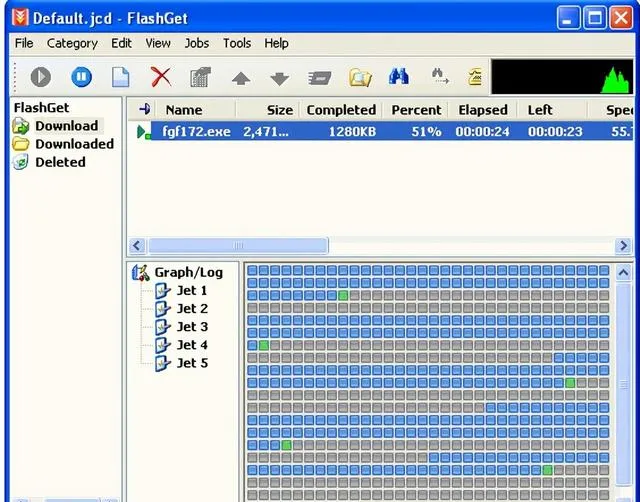Sort by the Completed column header
This screenshot has height=502, width=640.
(x=341, y=110)
